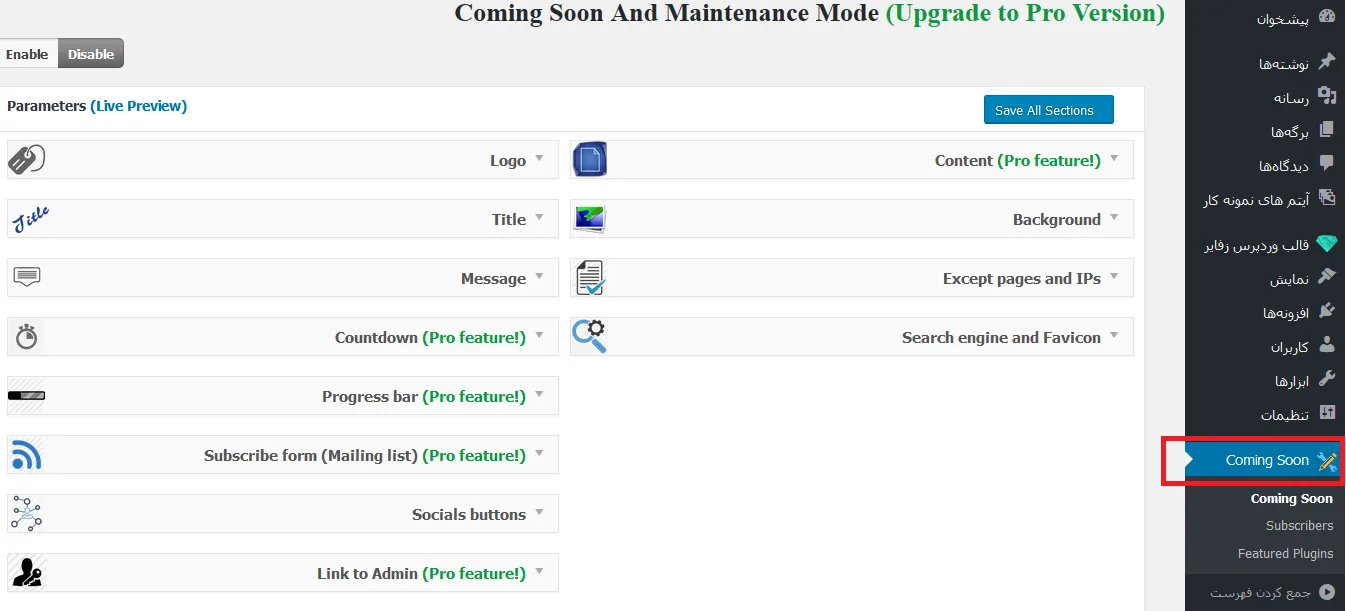Click the plugins plug icon in sidebar
1346x611 pixels.
click(1327, 311)
